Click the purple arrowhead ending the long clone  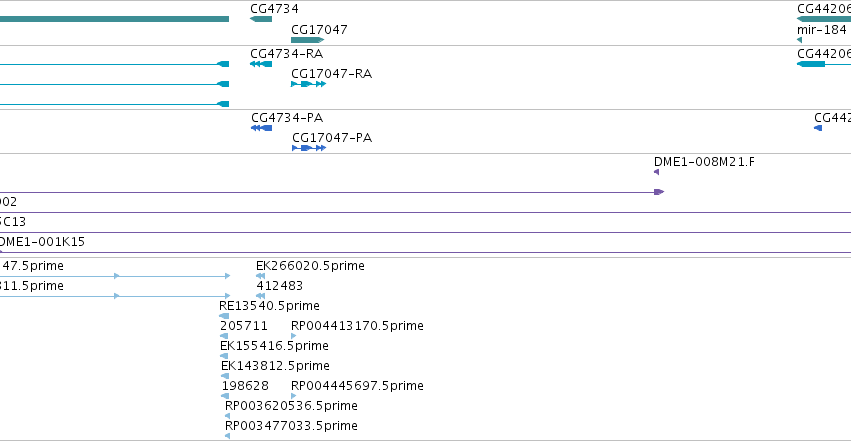click(658, 192)
